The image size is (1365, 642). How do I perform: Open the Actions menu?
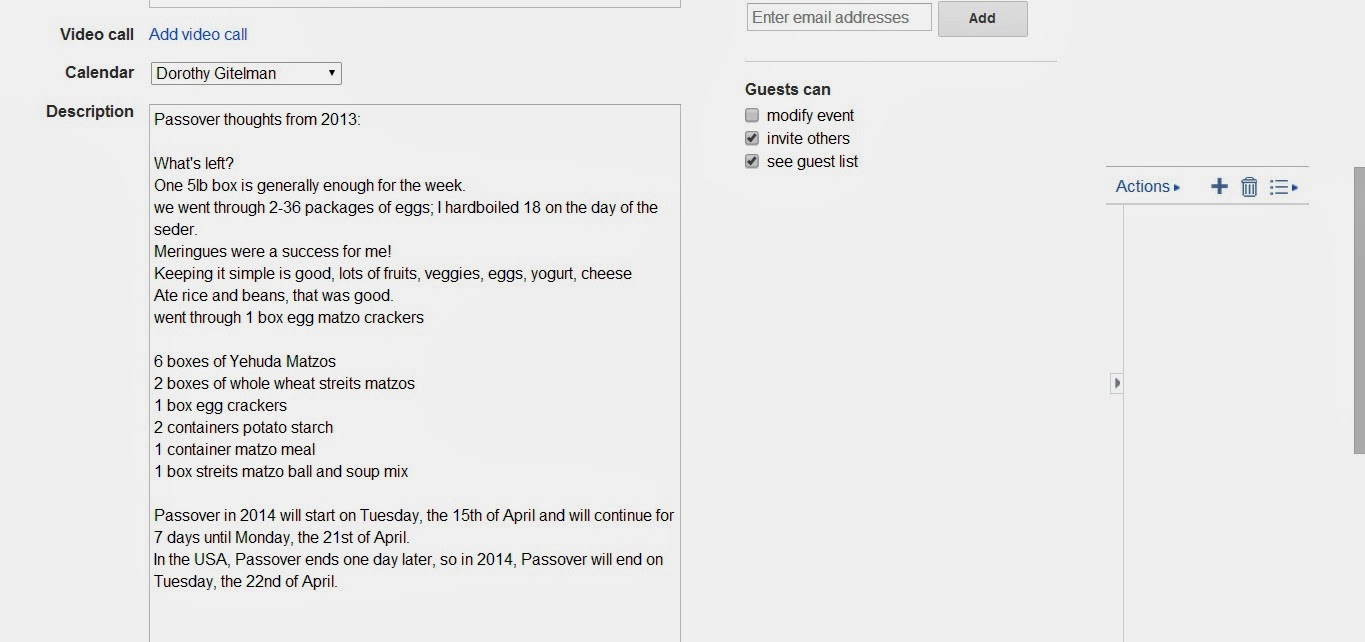[x=1147, y=186]
